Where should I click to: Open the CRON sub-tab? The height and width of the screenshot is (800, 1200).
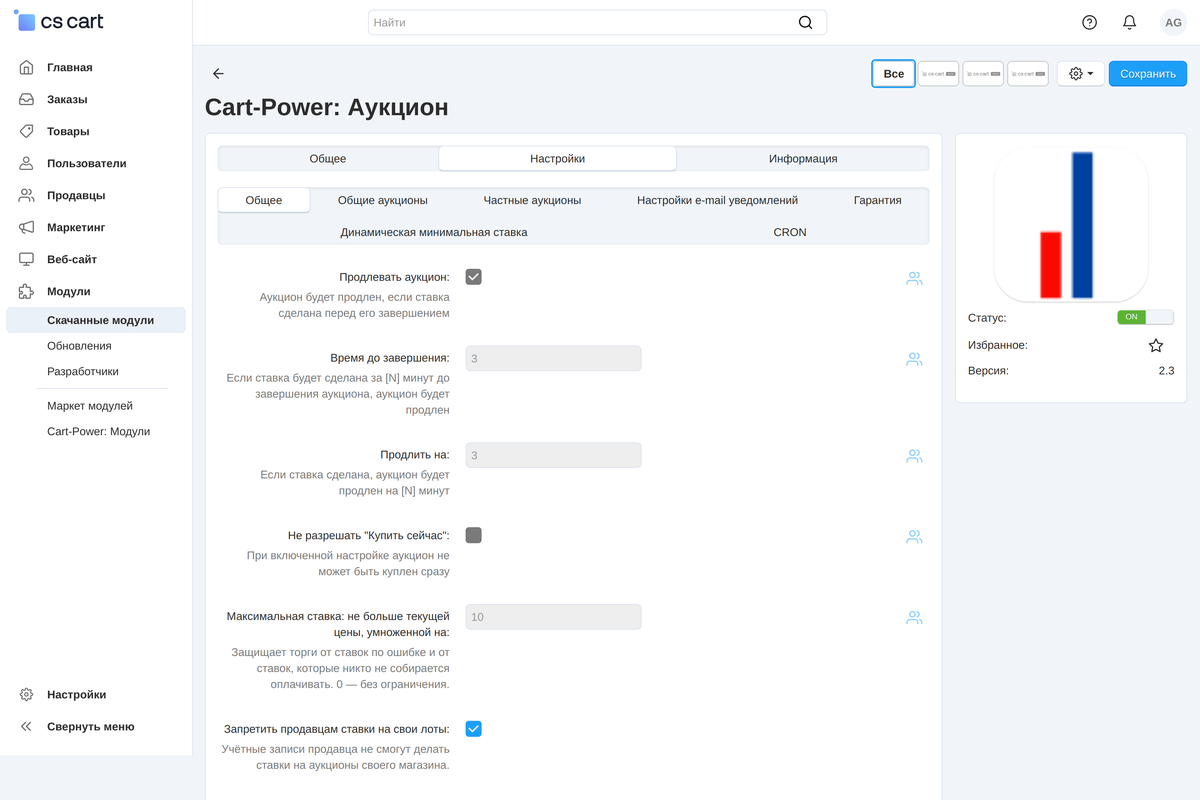[x=790, y=232]
